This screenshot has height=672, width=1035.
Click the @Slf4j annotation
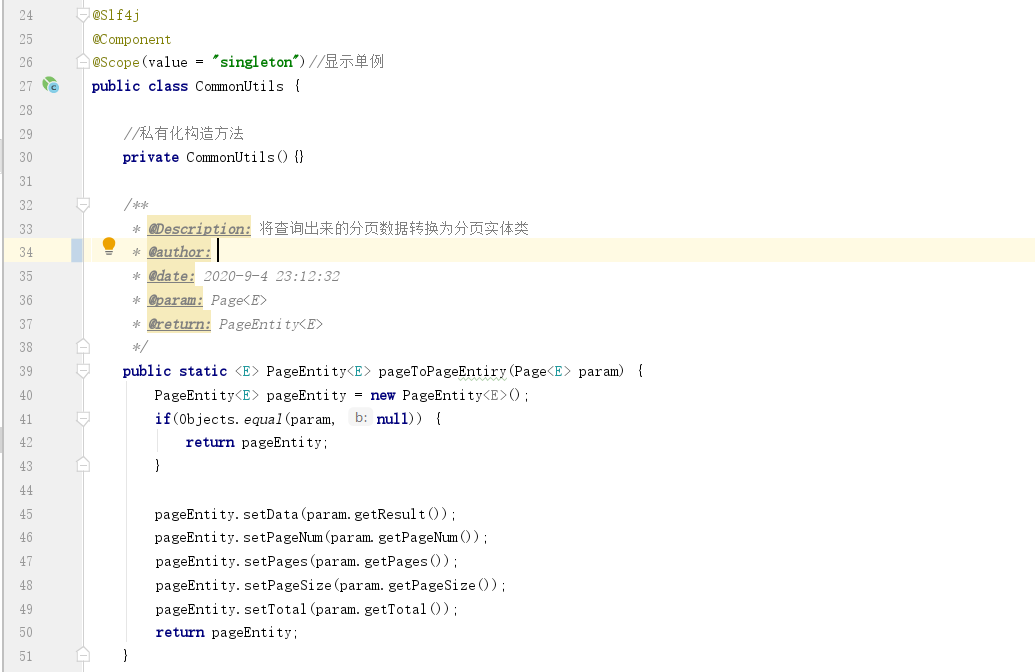[x=116, y=15]
